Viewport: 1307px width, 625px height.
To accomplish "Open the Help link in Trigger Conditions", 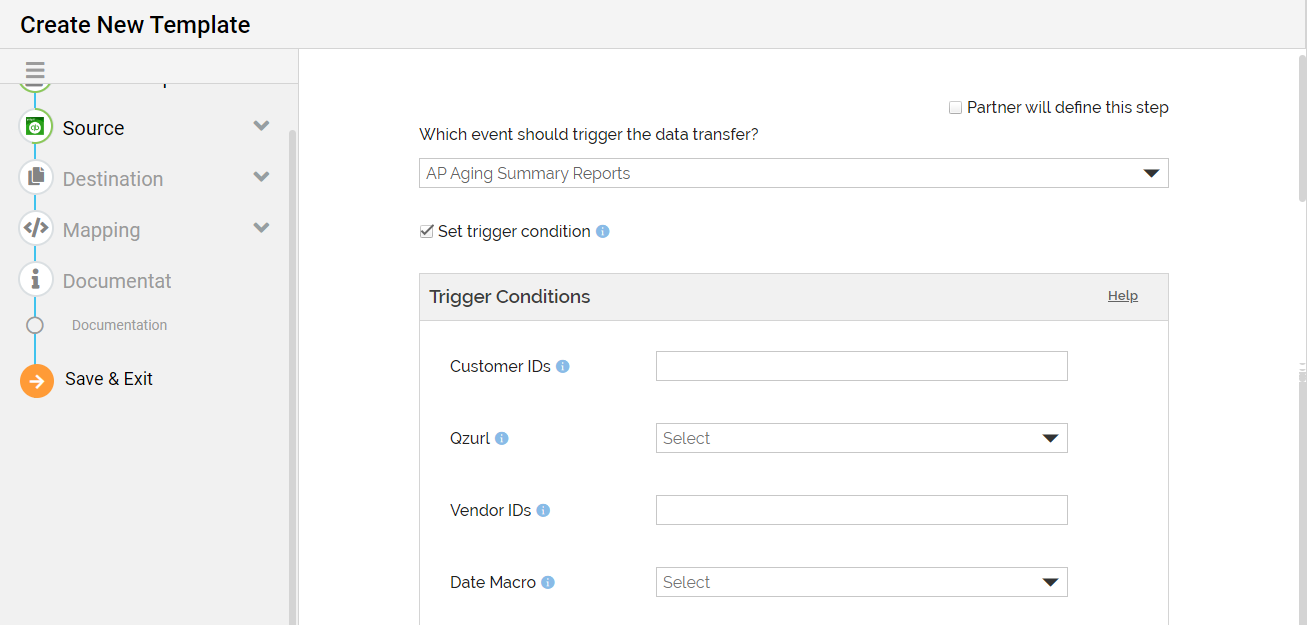I will pos(1123,296).
